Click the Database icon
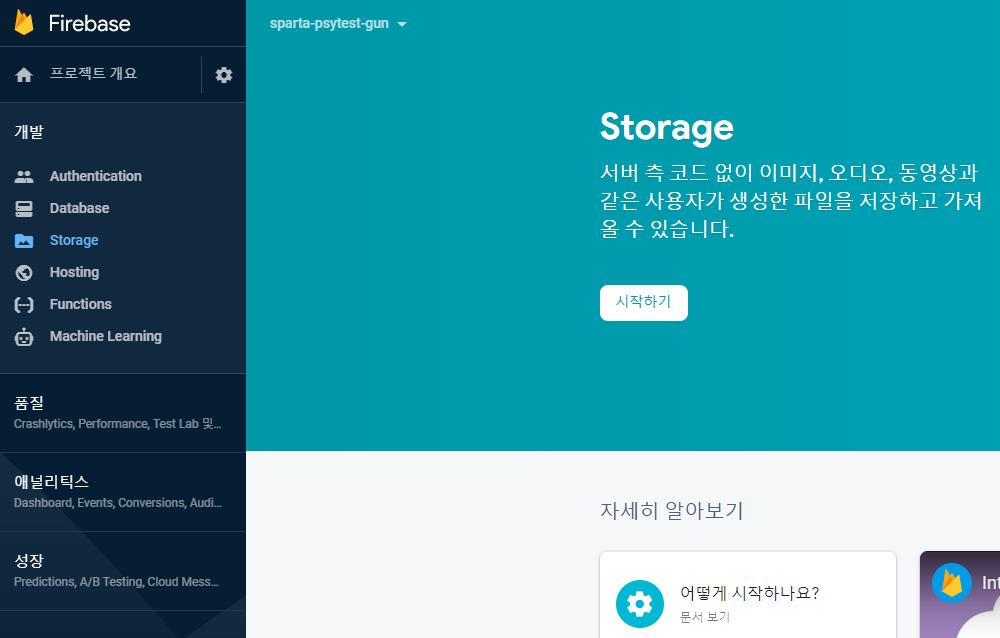Screen dimensions: 1000x638 click(24, 209)
